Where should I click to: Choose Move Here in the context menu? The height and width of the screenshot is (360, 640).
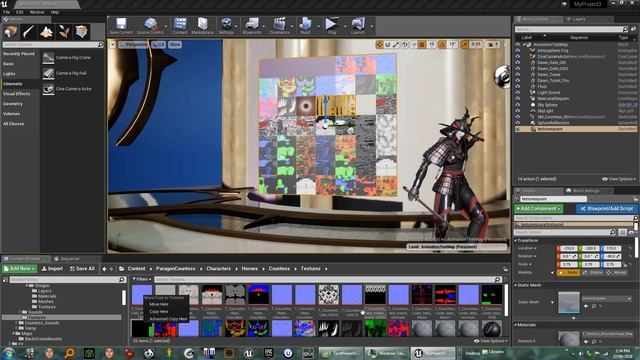159,304
